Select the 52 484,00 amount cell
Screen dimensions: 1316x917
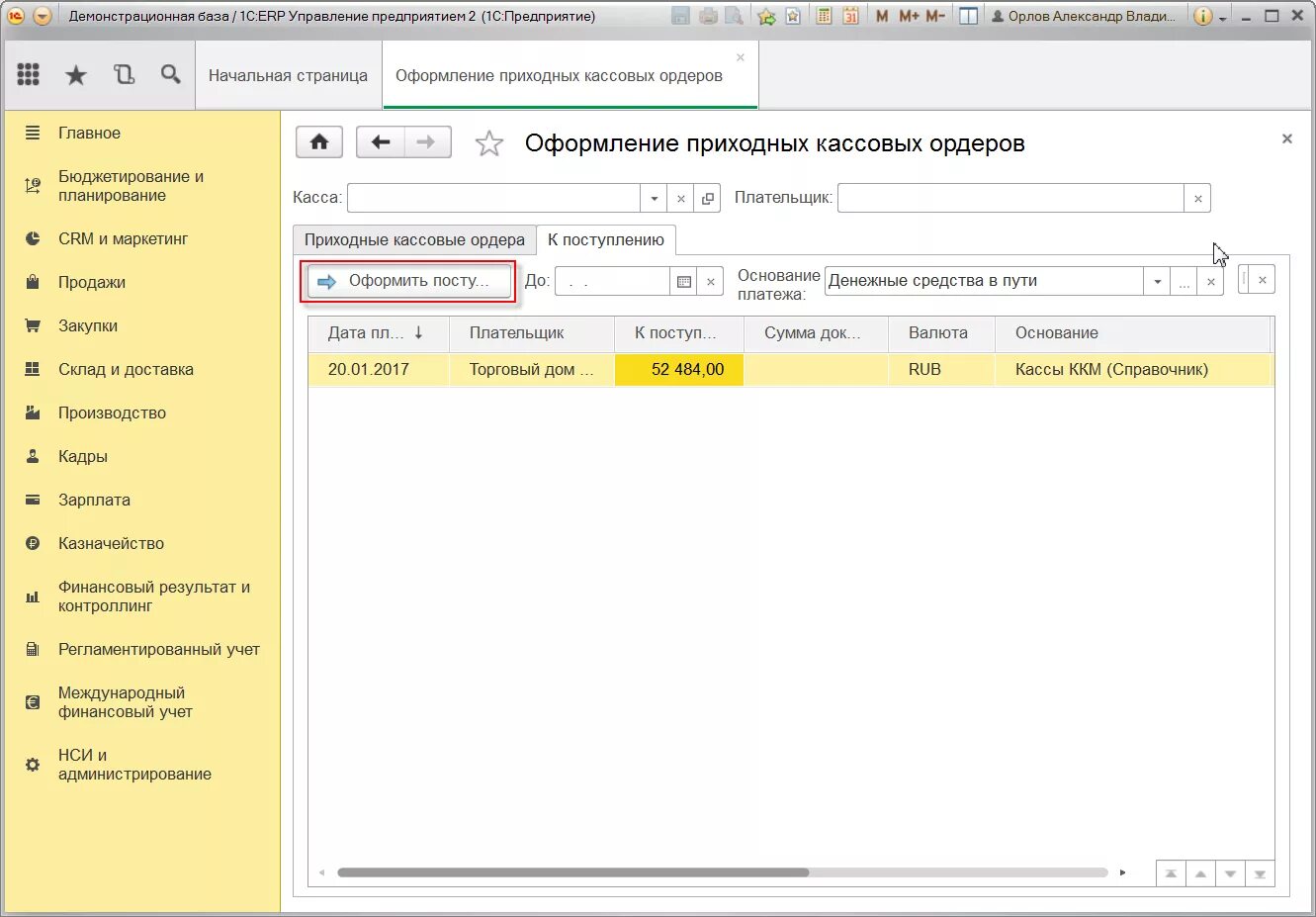click(679, 369)
